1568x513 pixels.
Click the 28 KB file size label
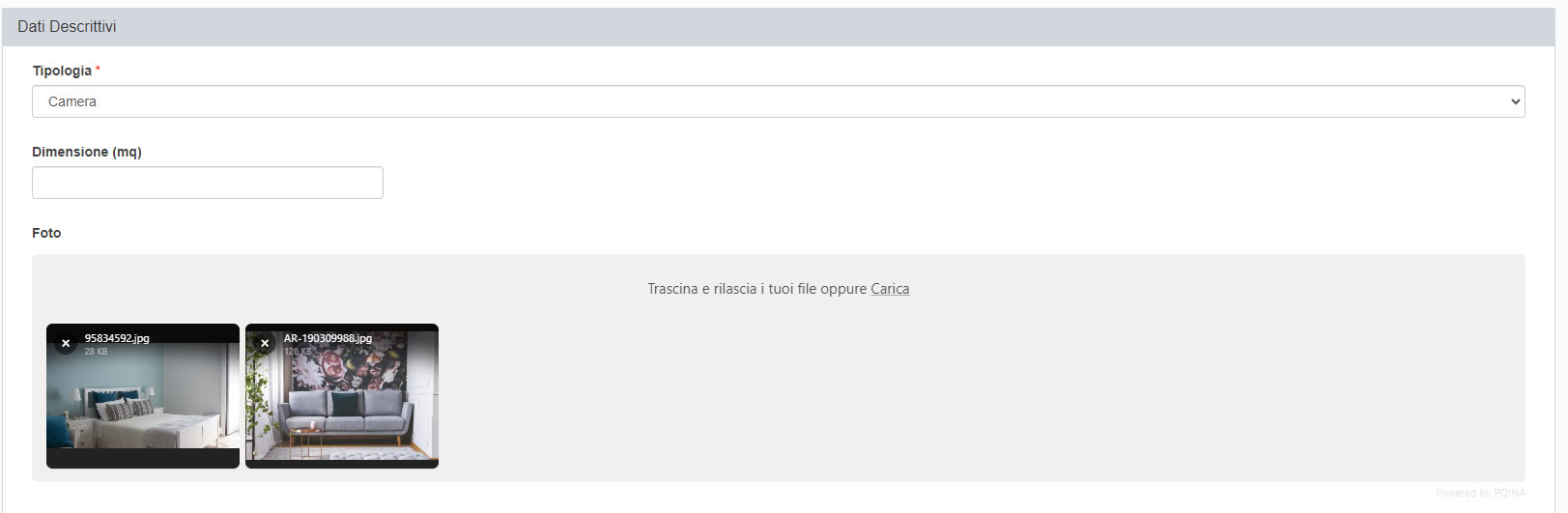click(x=96, y=352)
